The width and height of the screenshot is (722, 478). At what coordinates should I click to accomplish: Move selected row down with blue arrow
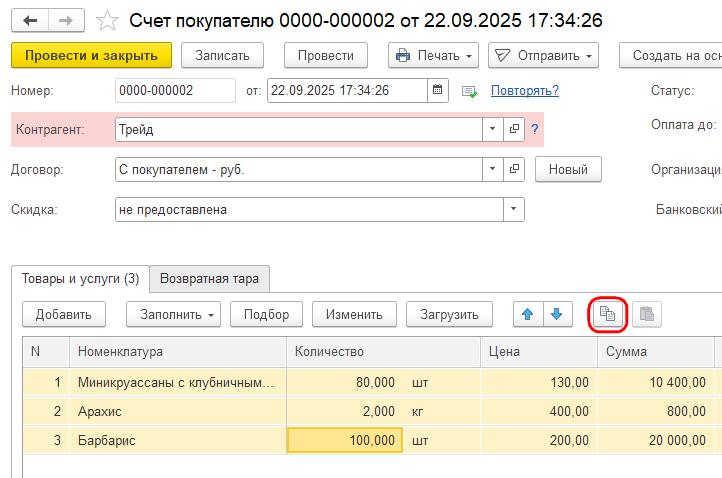(x=557, y=315)
